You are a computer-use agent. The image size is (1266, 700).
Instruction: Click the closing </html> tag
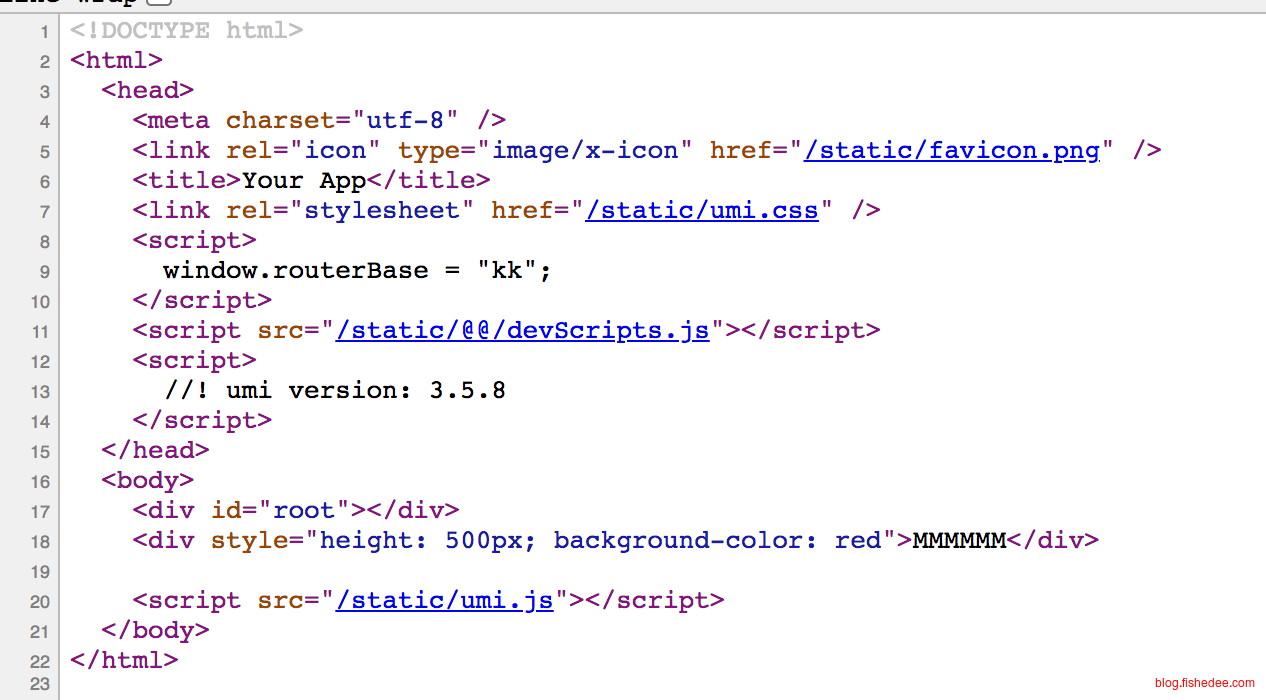point(124,661)
